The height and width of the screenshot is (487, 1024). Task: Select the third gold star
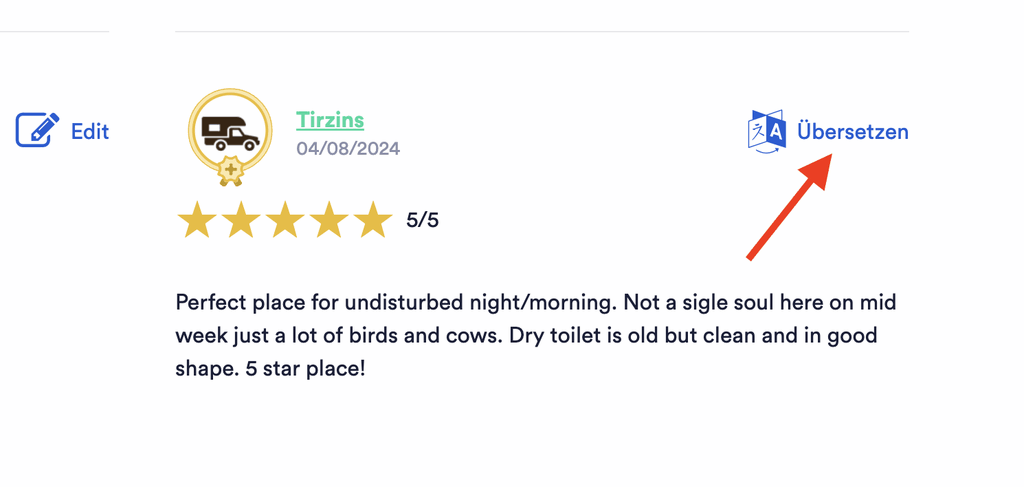(x=285, y=220)
